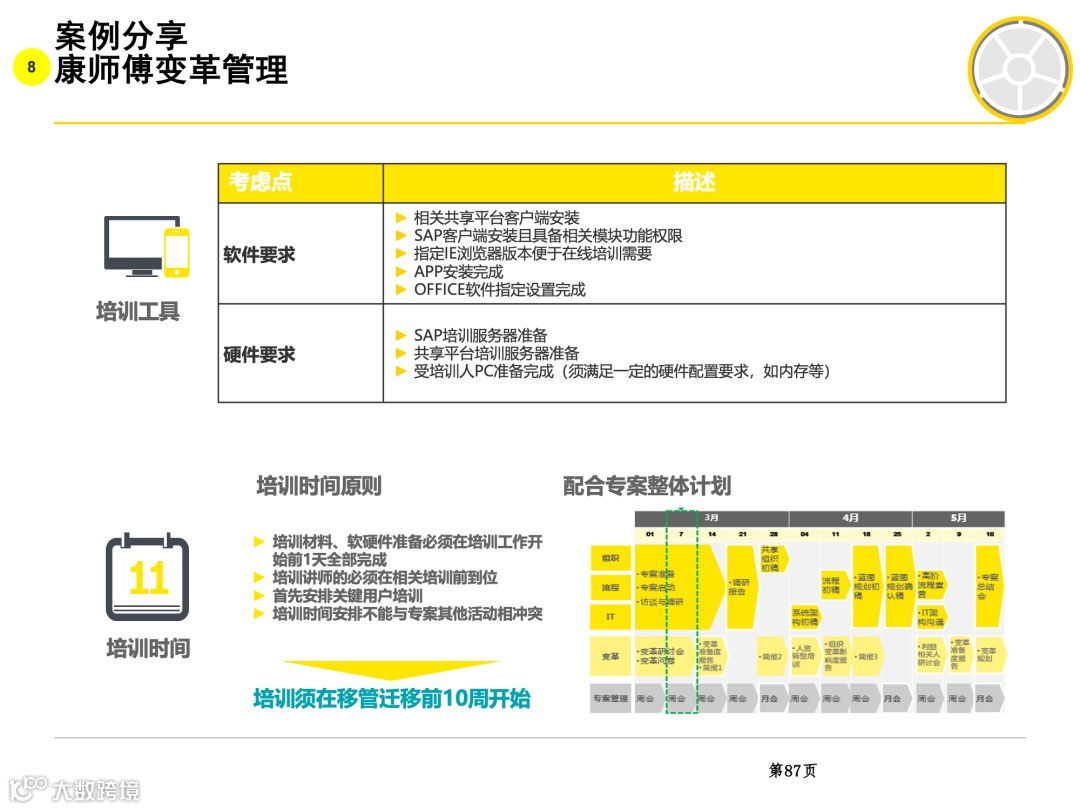Click the 描述 table header
Viewport: 1080px width, 810px height.
click(694, 183)
